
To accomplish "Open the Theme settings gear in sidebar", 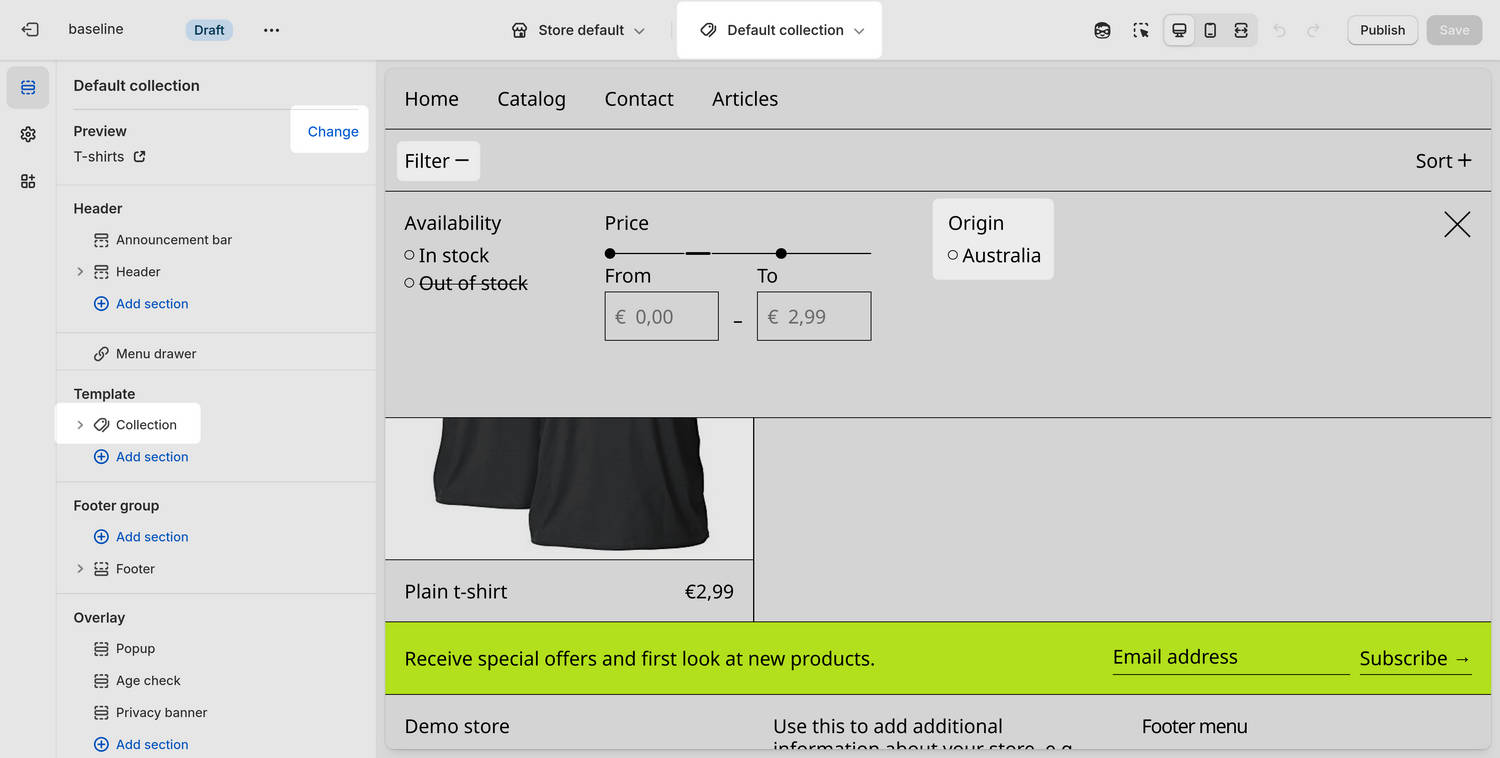I will click(x=28, y=133).
